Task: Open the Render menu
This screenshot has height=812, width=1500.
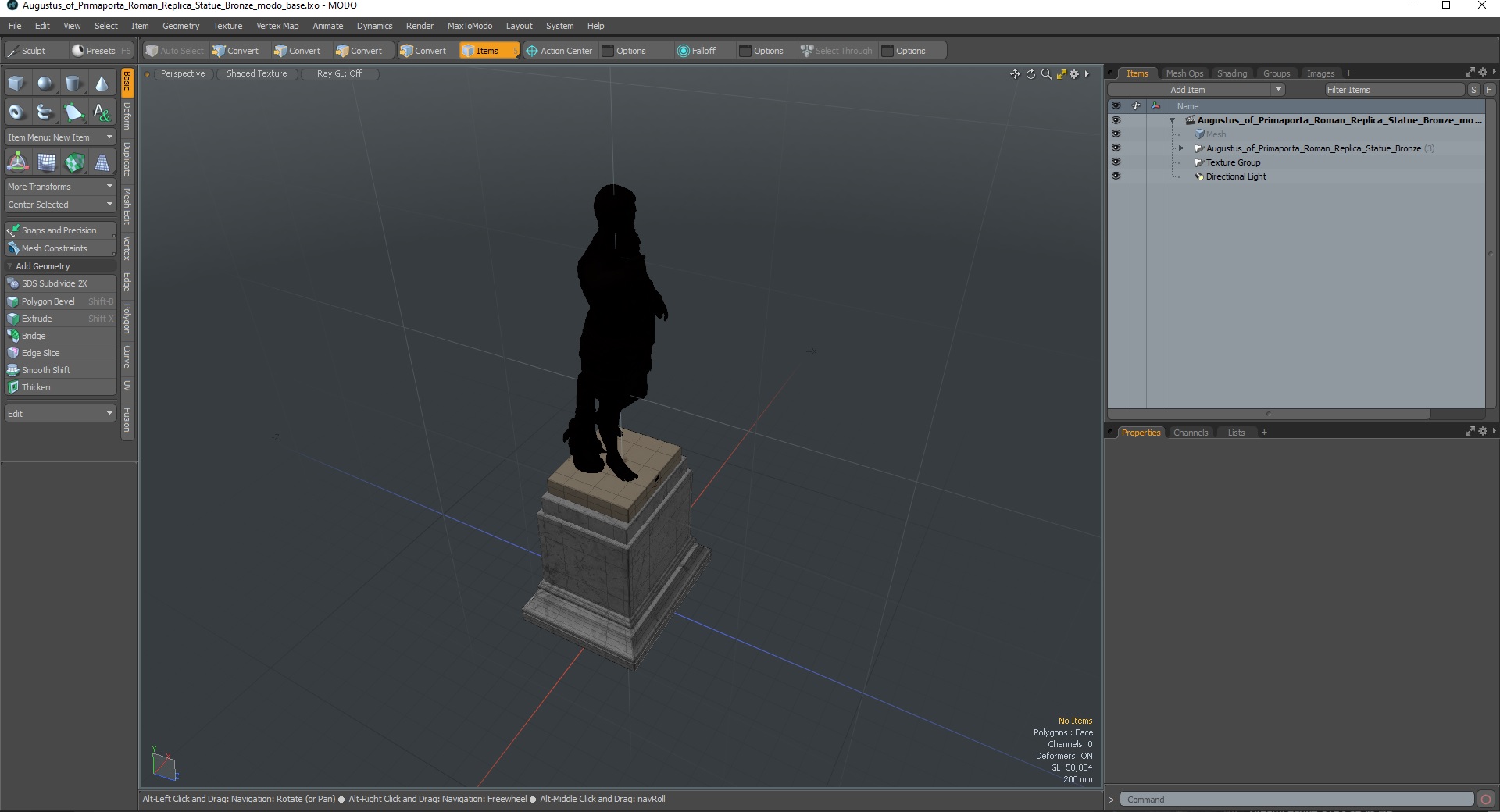Action: pos(420,26)
